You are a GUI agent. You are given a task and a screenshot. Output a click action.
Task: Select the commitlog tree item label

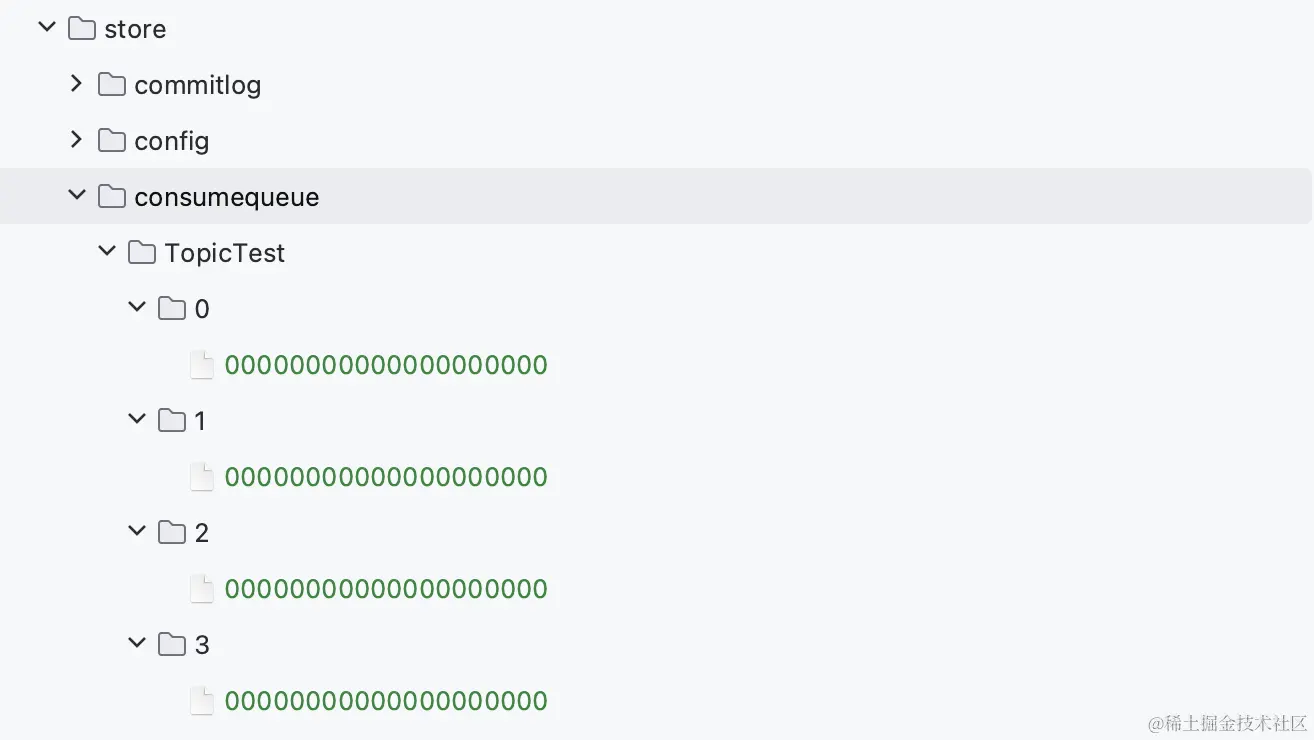(x=197, y=85)
